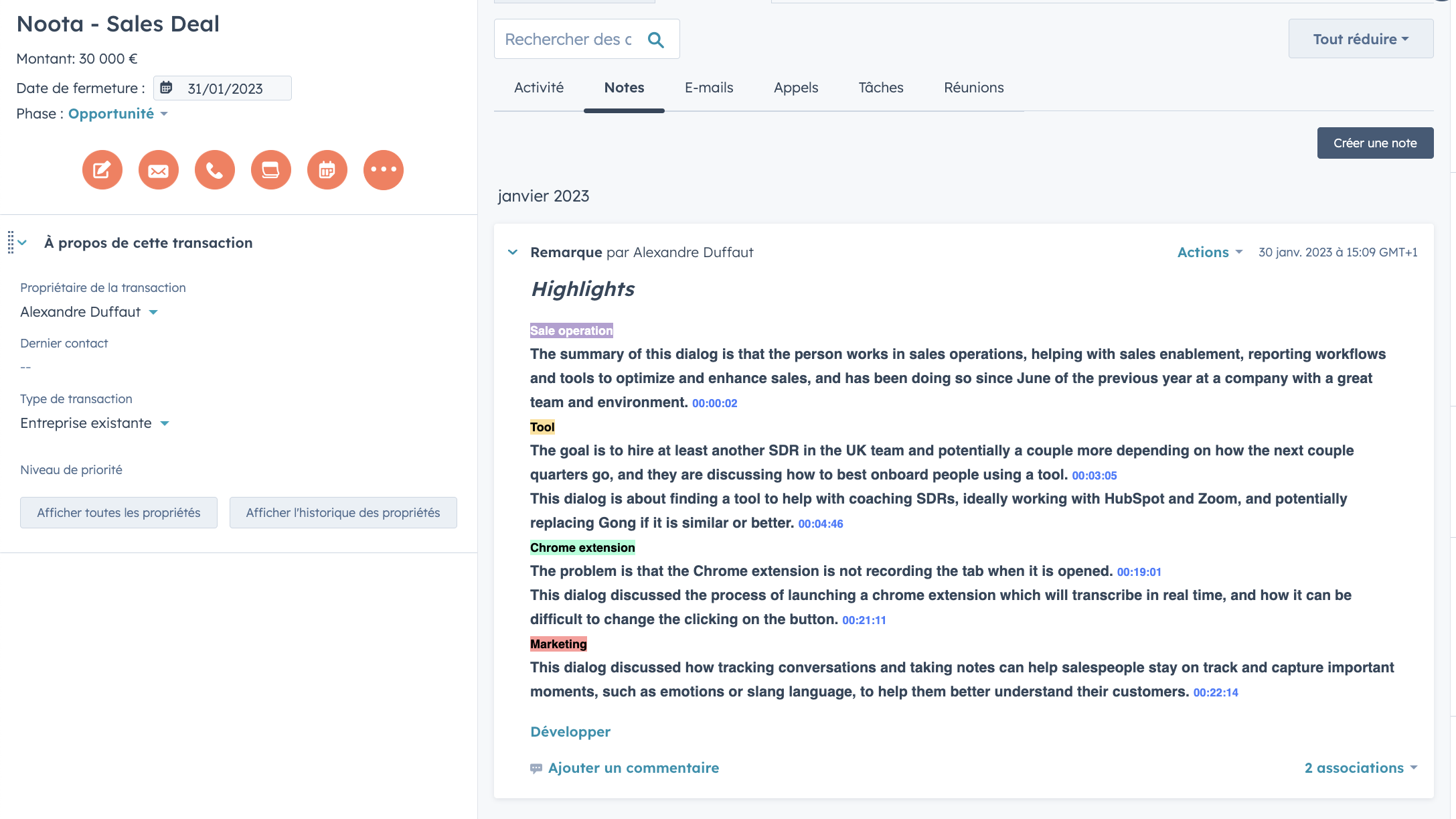Click the orange email envelope icon

point(158,170)
